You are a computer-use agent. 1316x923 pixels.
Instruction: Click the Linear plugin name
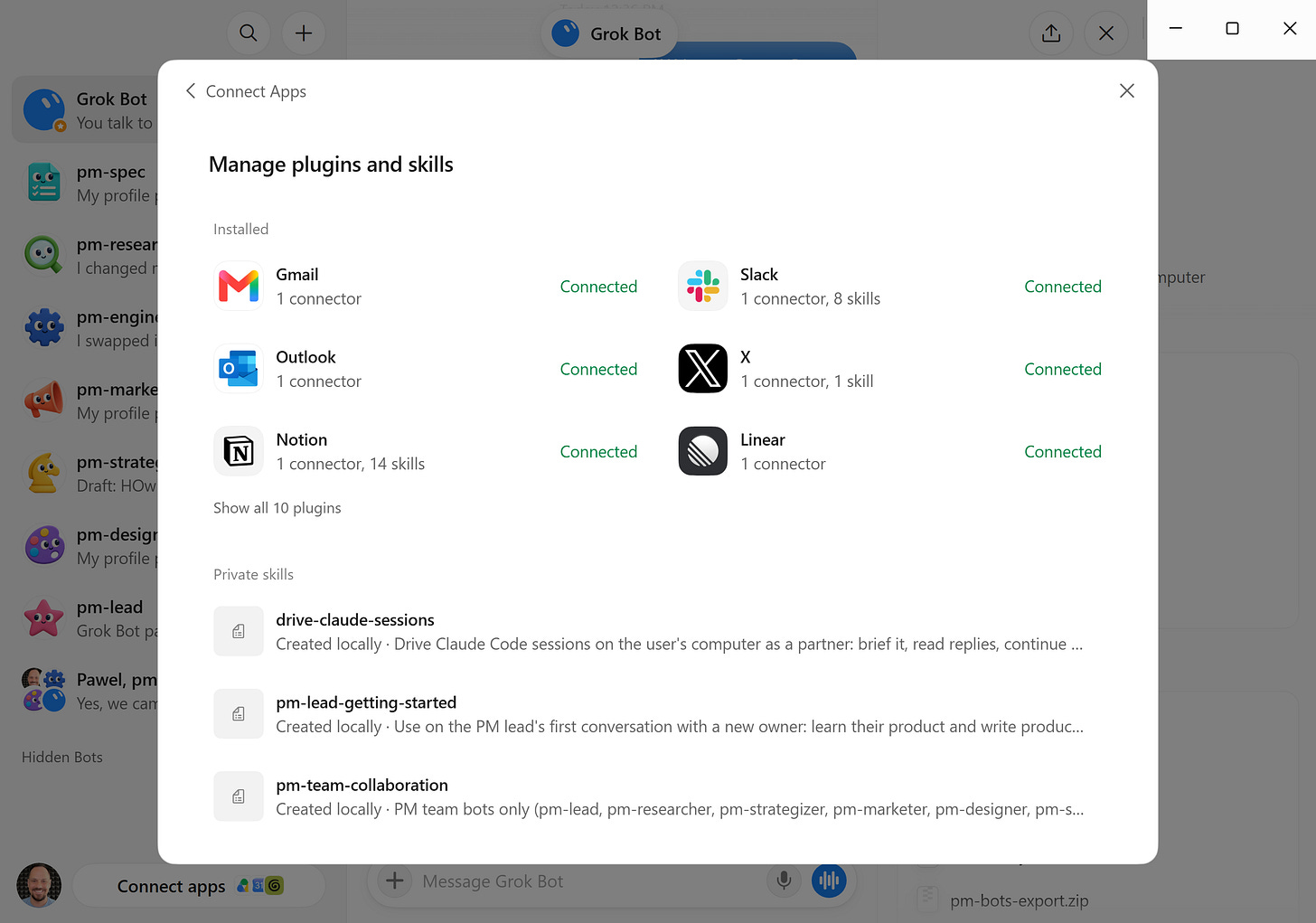[763, 440]
